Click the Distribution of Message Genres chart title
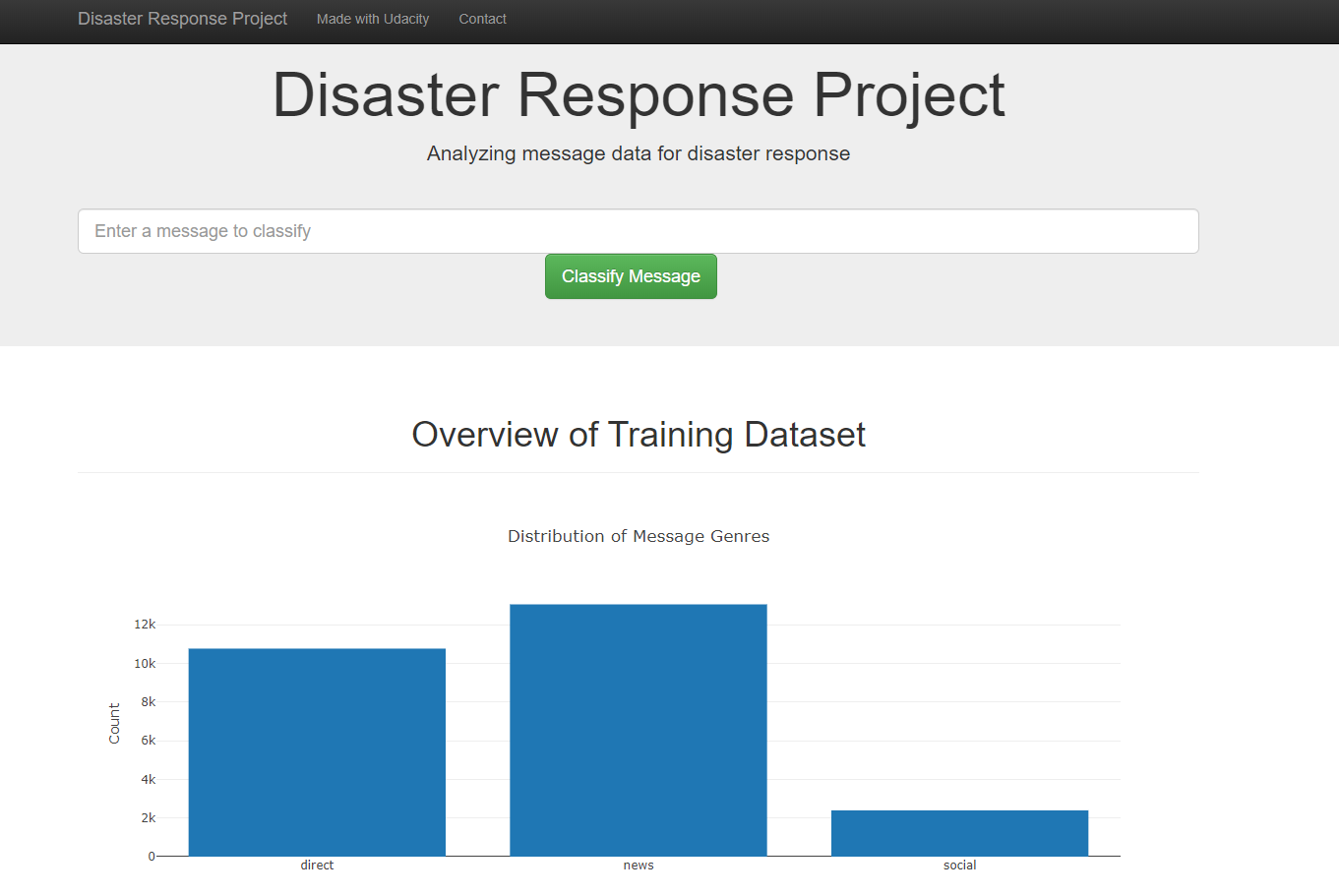Screen dimensions: 1339x896 coord(639,536)
